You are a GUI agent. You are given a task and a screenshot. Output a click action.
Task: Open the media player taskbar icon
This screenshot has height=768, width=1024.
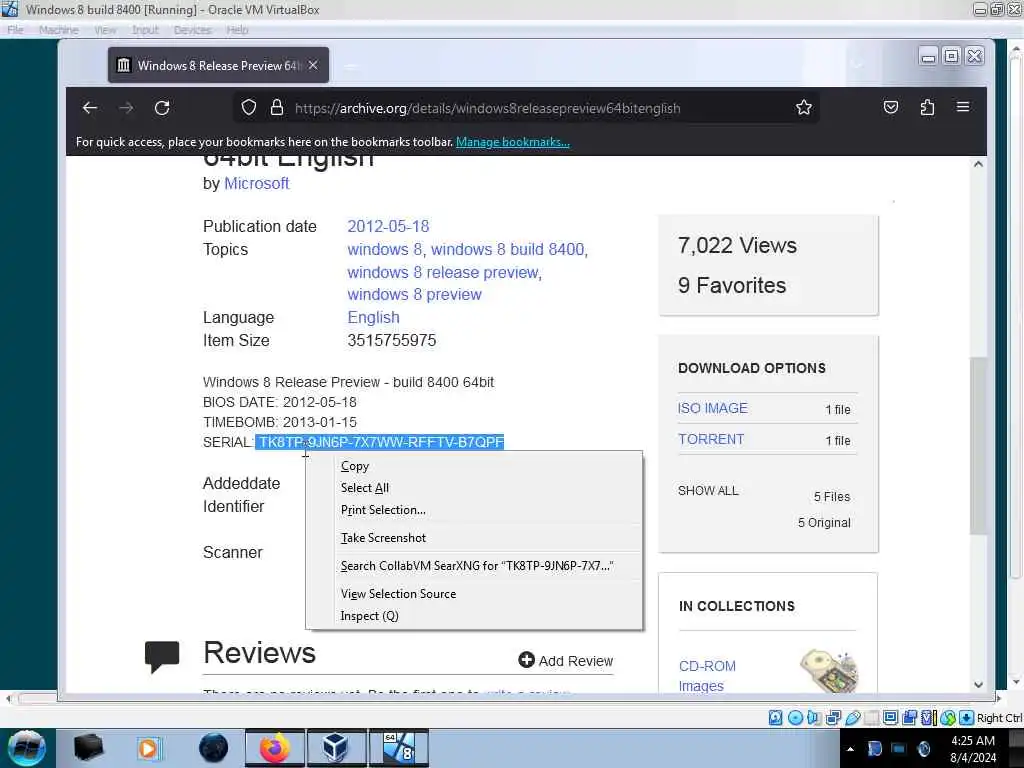tap(148, 748)
